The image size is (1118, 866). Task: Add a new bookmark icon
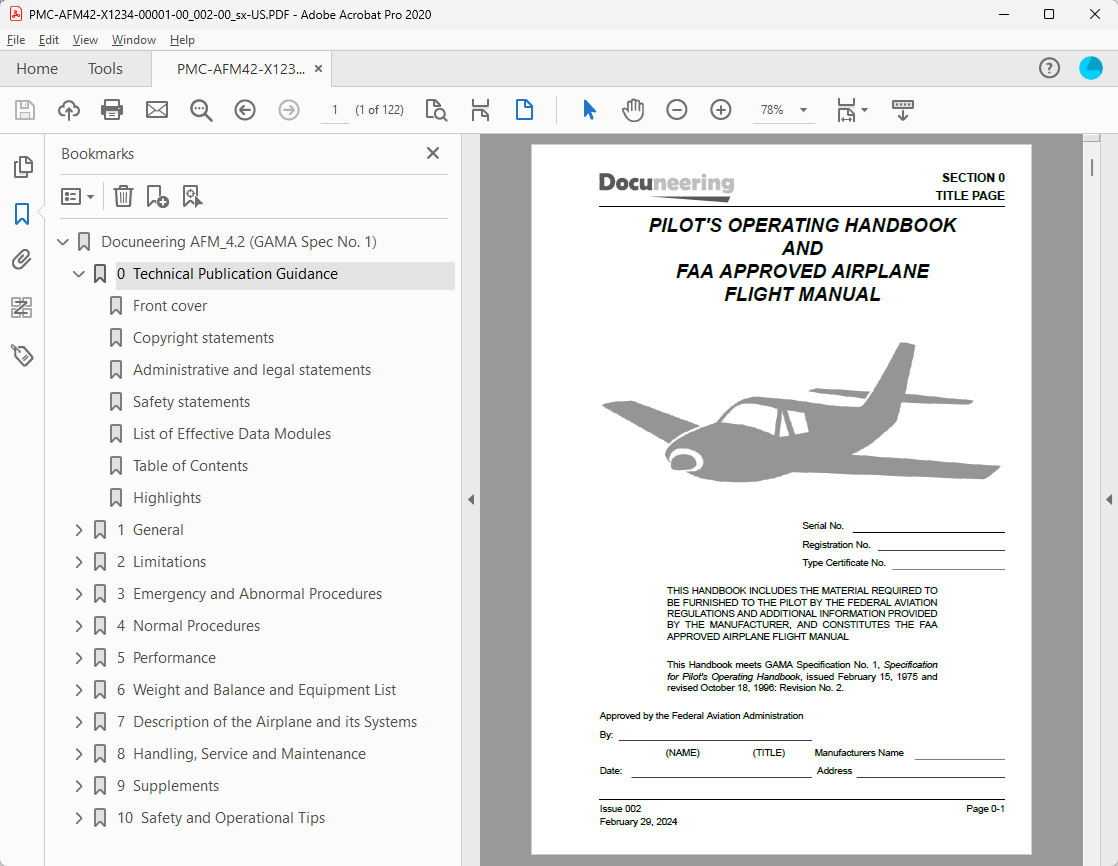tap(157, 196)
